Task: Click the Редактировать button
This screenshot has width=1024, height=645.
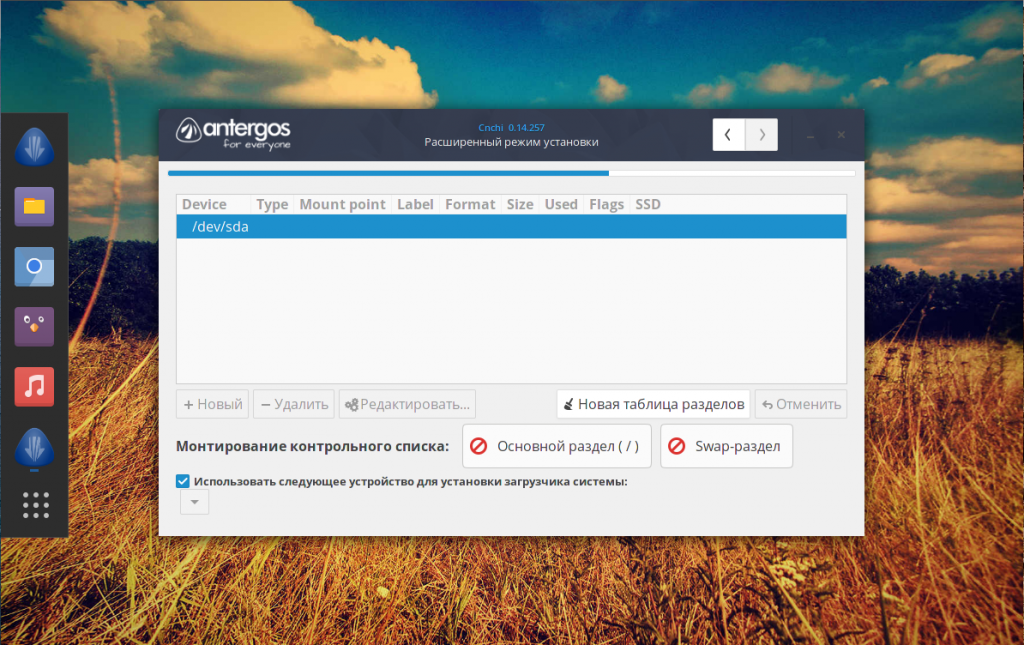Action: (x=407, y=404)
